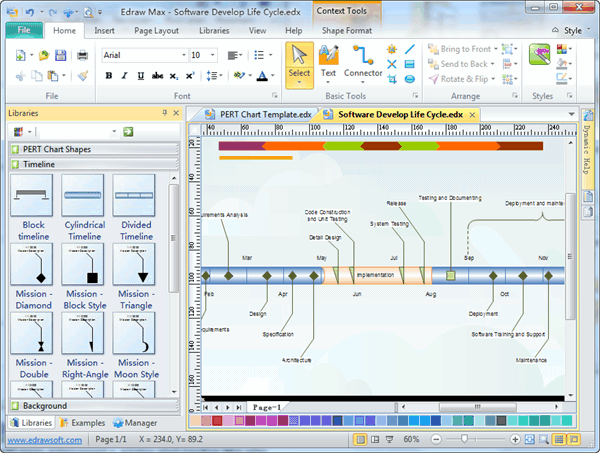Pick the Block timeline shape

(x=31, y=197)
